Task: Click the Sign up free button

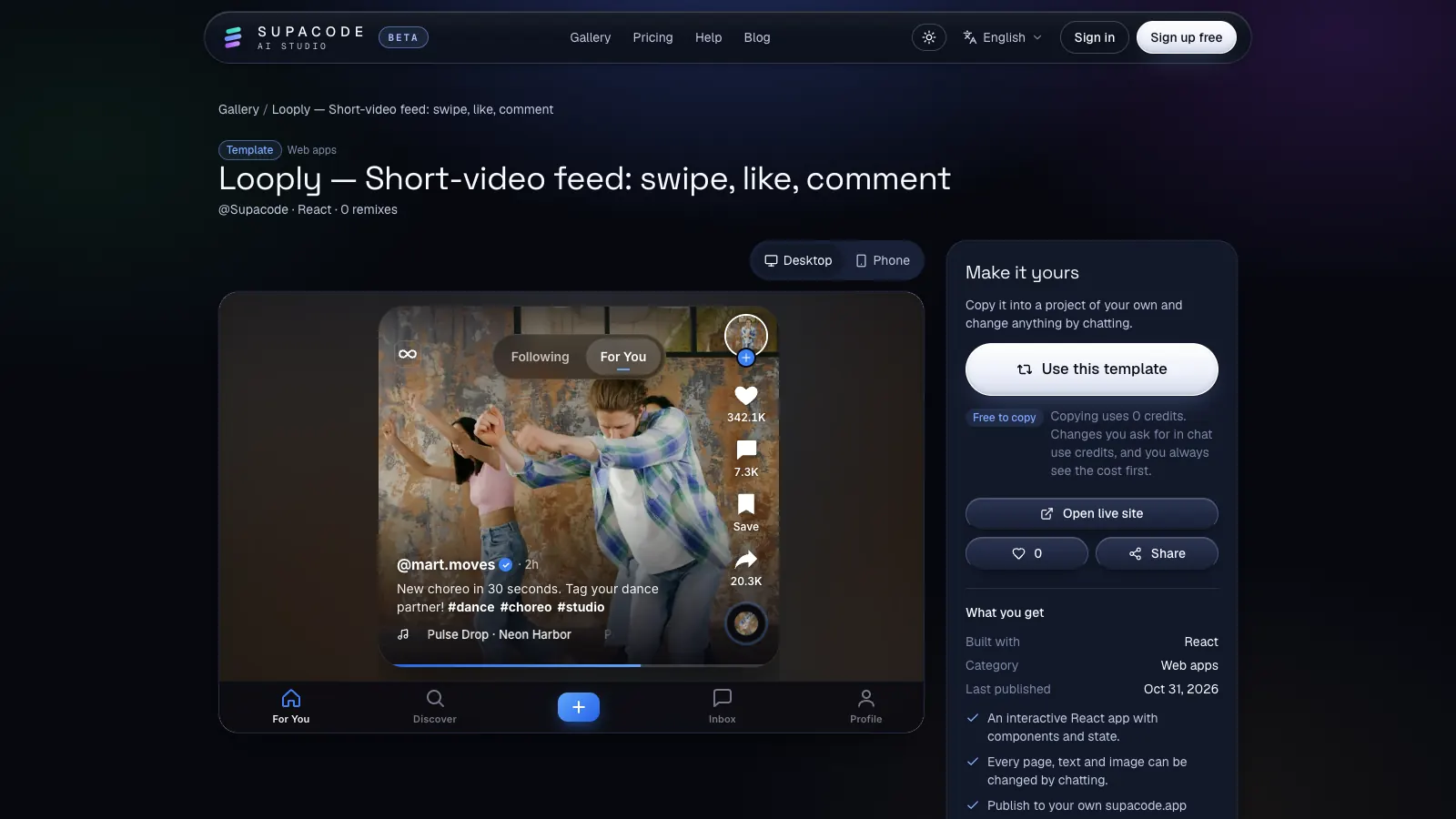Action: point(1187,37)
